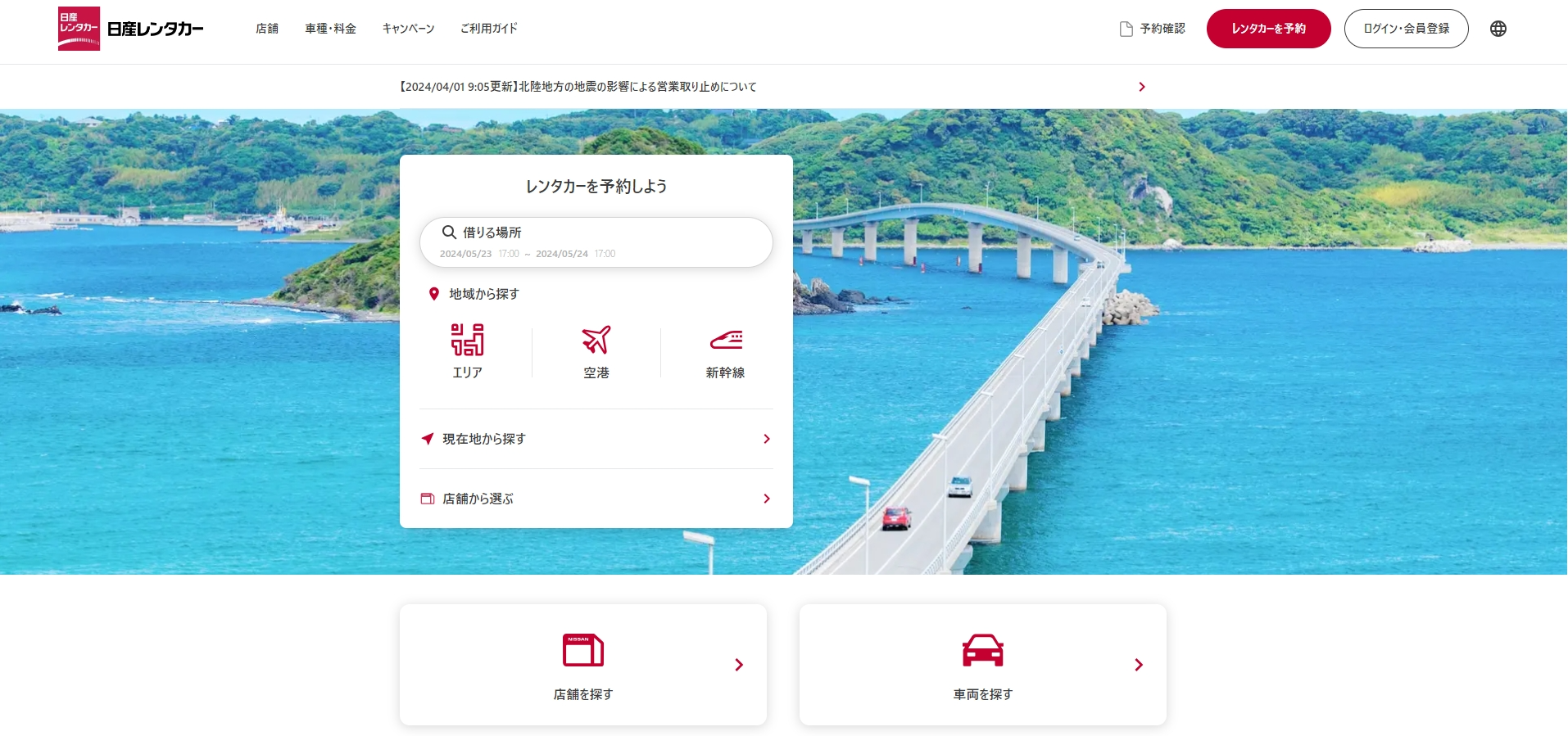Pick the 新幹線 bullet train icon
Image resolution: width=1568 pixels, height=736 pixels.
click(x=725, y=340)
